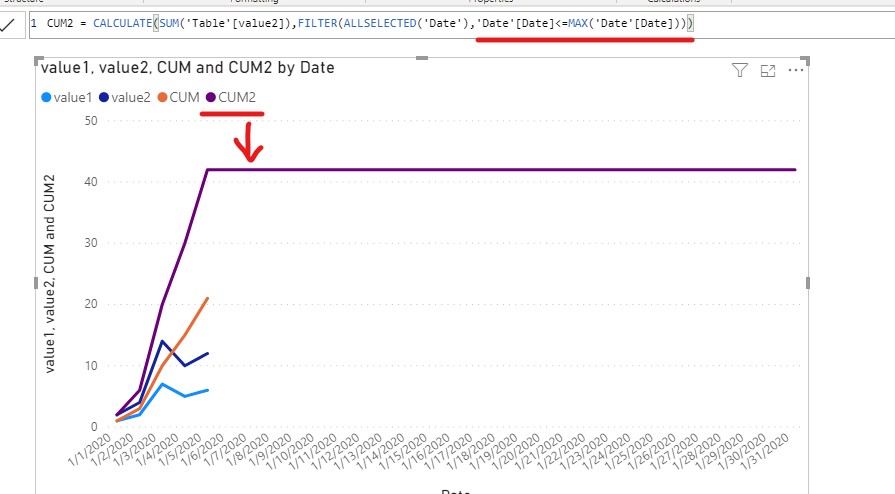This screenshot has width=895, height=494.
Task: Click the y-axis title label
Action: click(50, 274)
